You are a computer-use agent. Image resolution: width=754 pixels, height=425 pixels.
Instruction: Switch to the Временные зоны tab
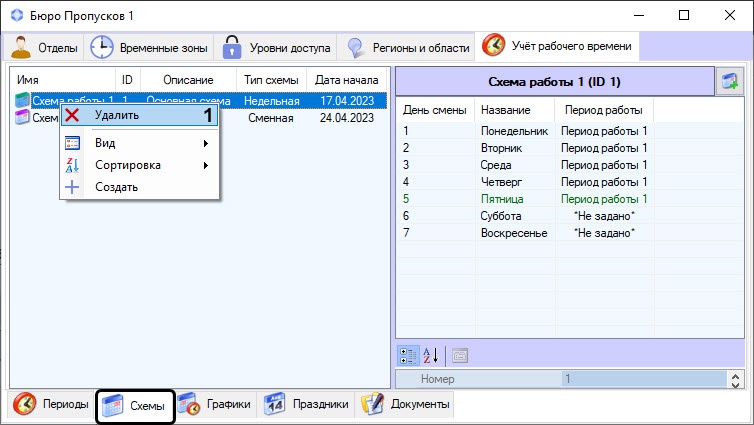(149, 47)
